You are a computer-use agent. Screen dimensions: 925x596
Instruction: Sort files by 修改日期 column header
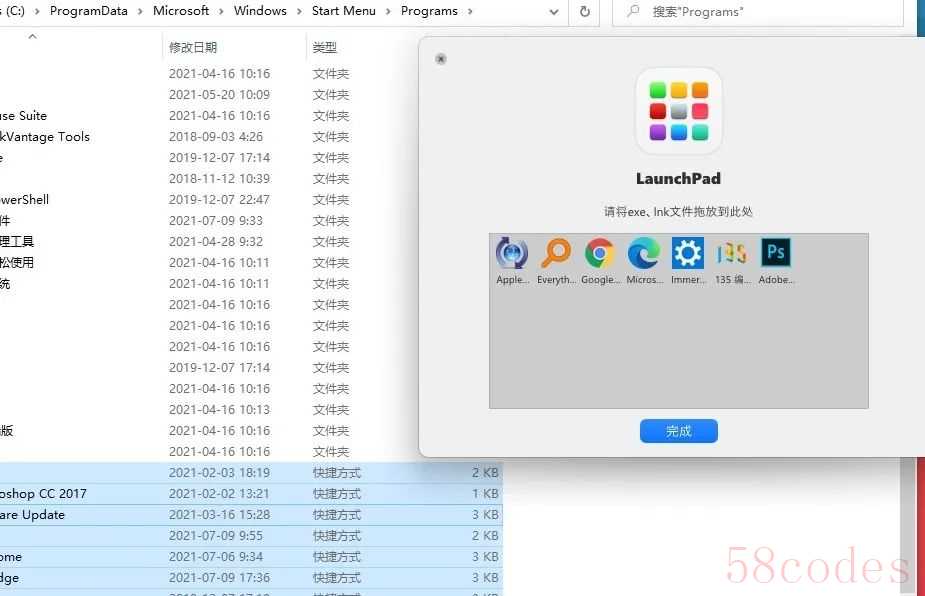pyautogui.click(x=193, y=47)
